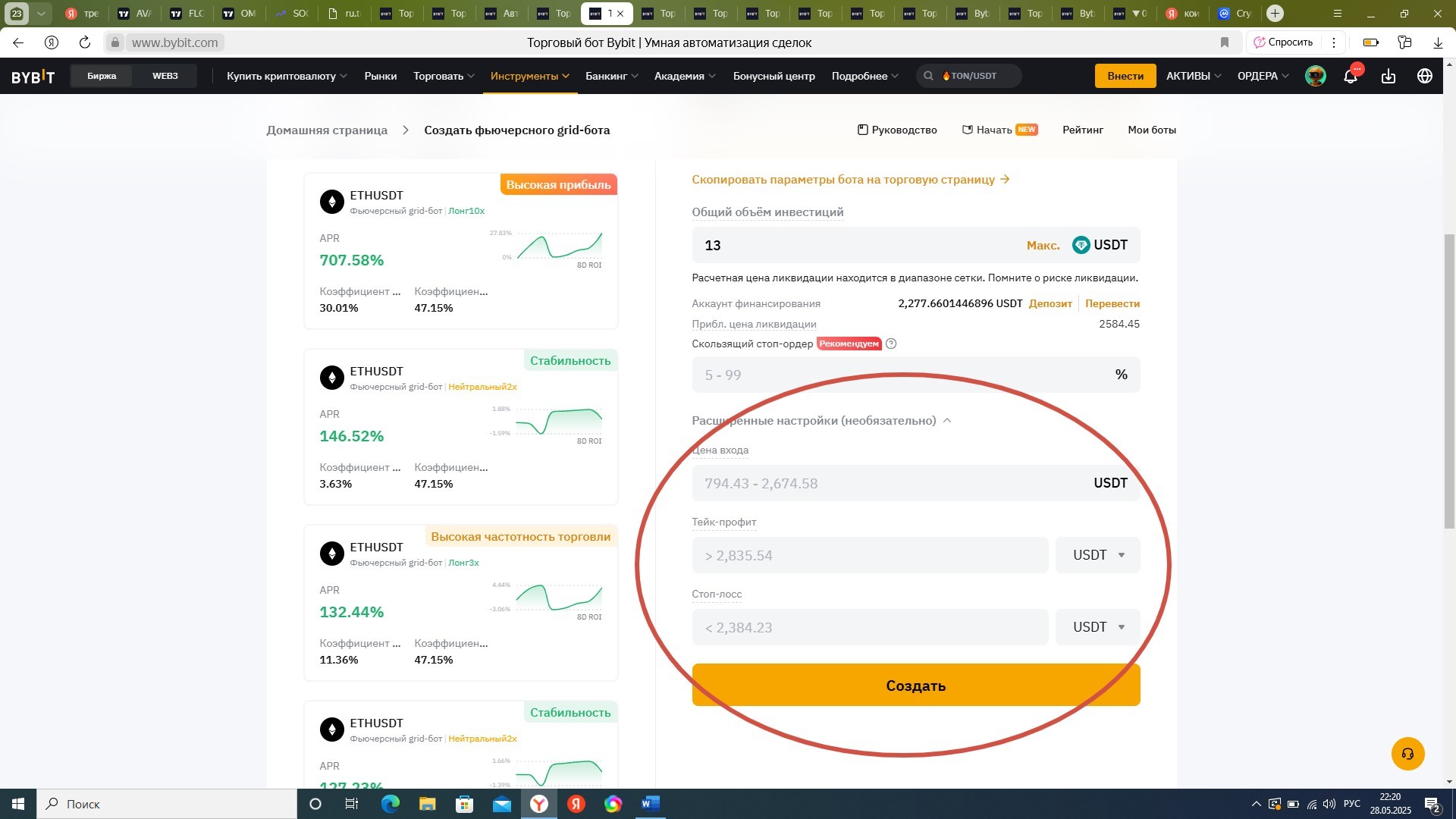This screenshot has width=1456, height=819.
Task: Switch to Биржа mode
Action: [102, 76]
